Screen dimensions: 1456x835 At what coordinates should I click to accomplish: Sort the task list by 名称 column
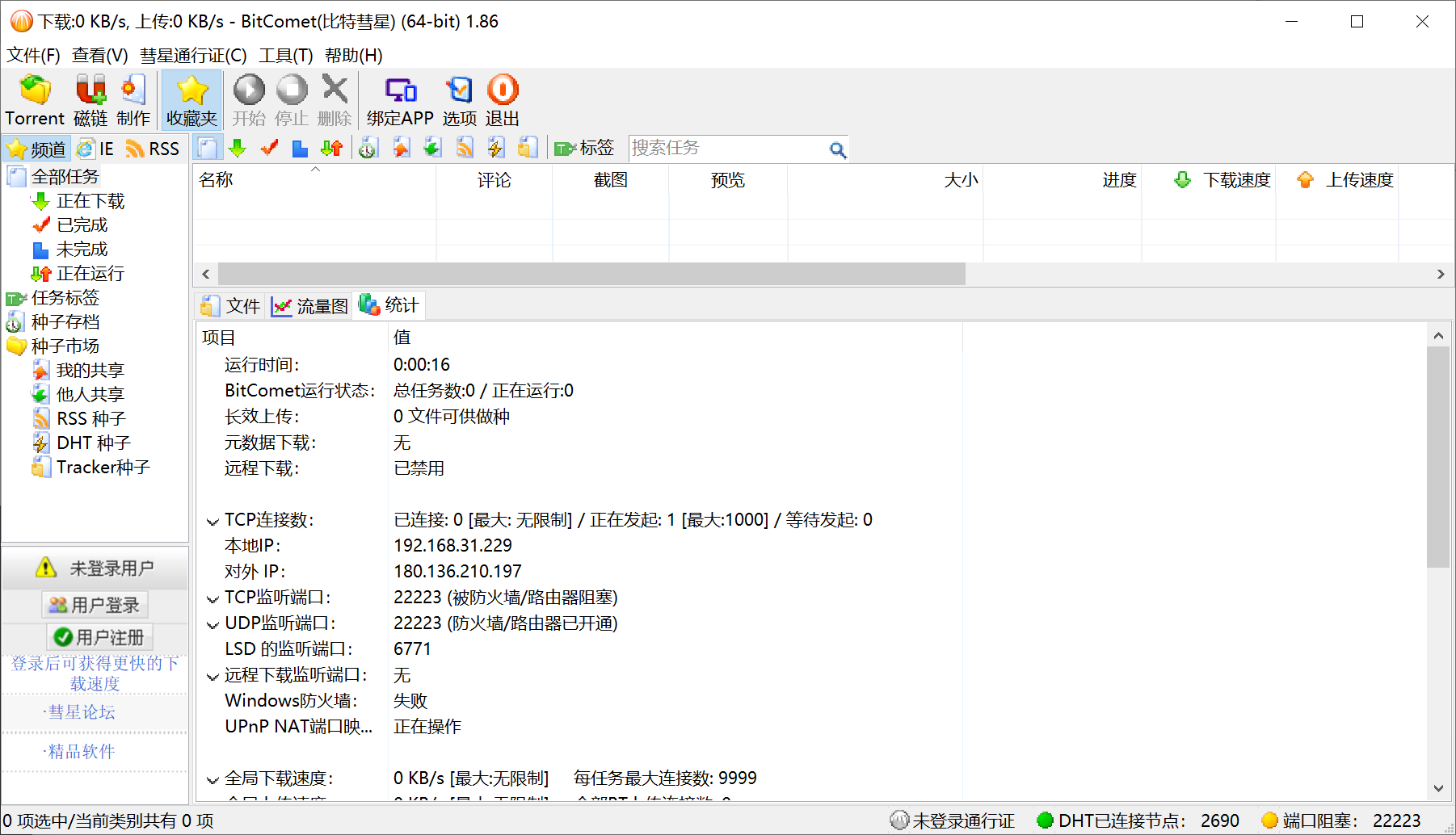coord(314,179)
